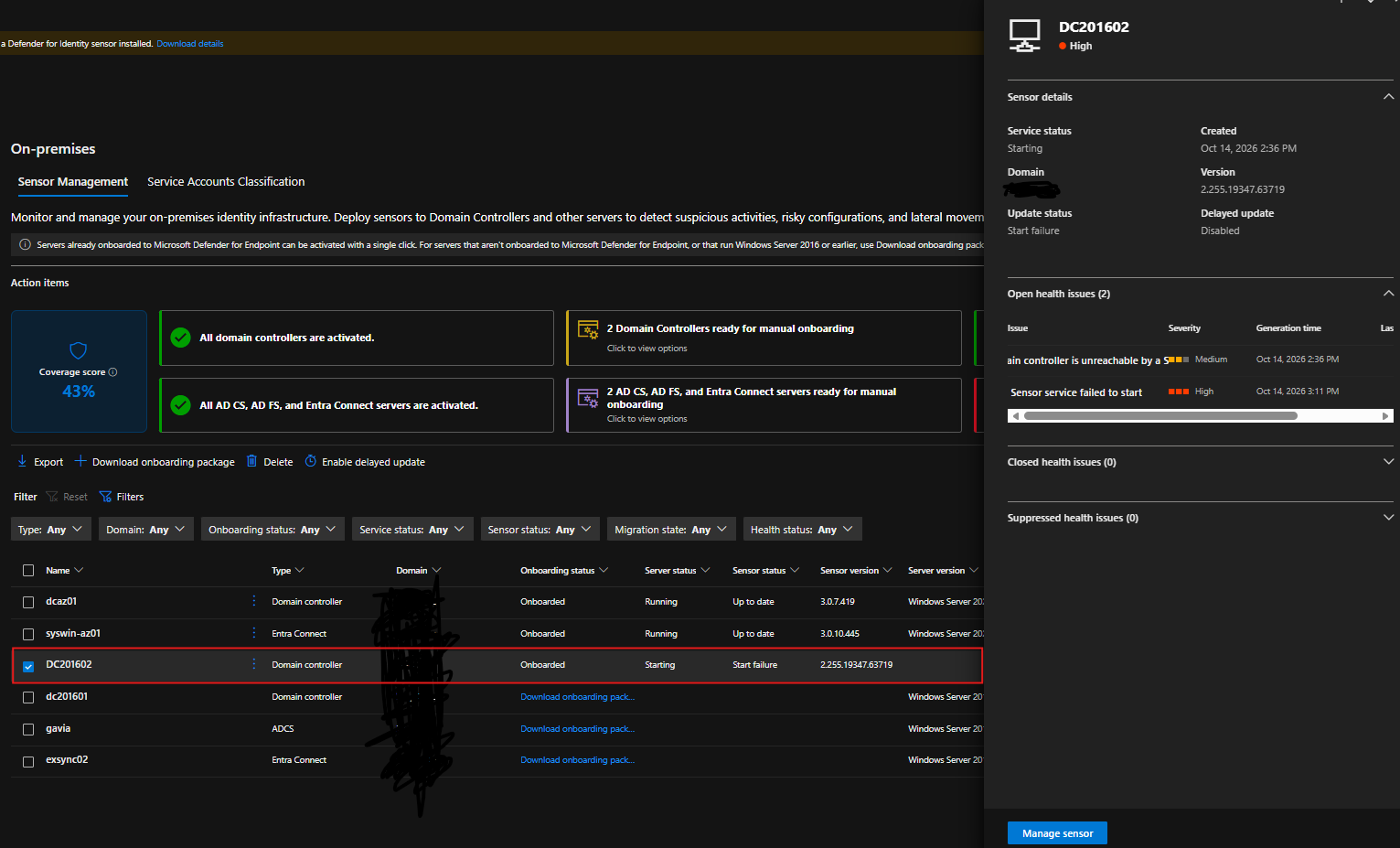Click the Delete trash can icon
Viewport: 1400px width, 848px height.
click(x=251, y=461)
